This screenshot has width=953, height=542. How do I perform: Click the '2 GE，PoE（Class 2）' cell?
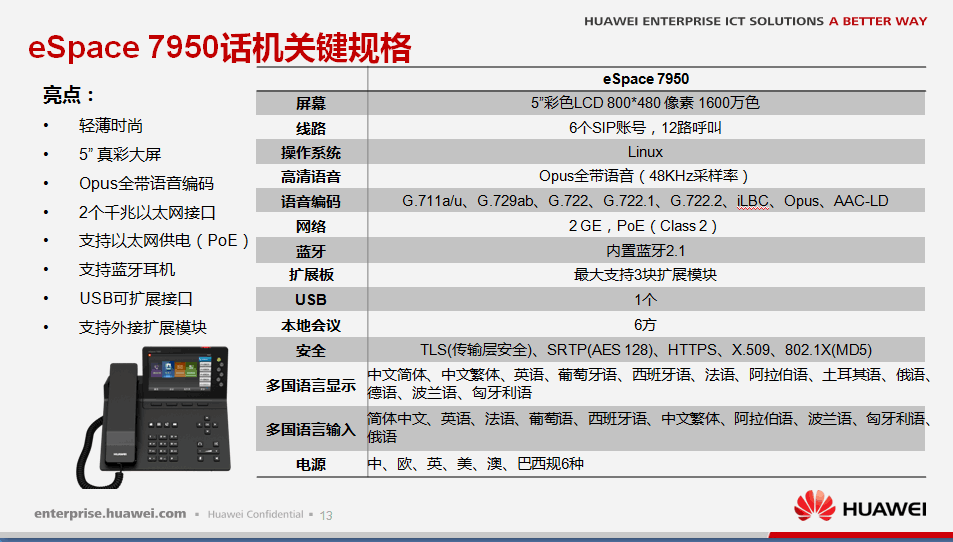pos(645,226)
